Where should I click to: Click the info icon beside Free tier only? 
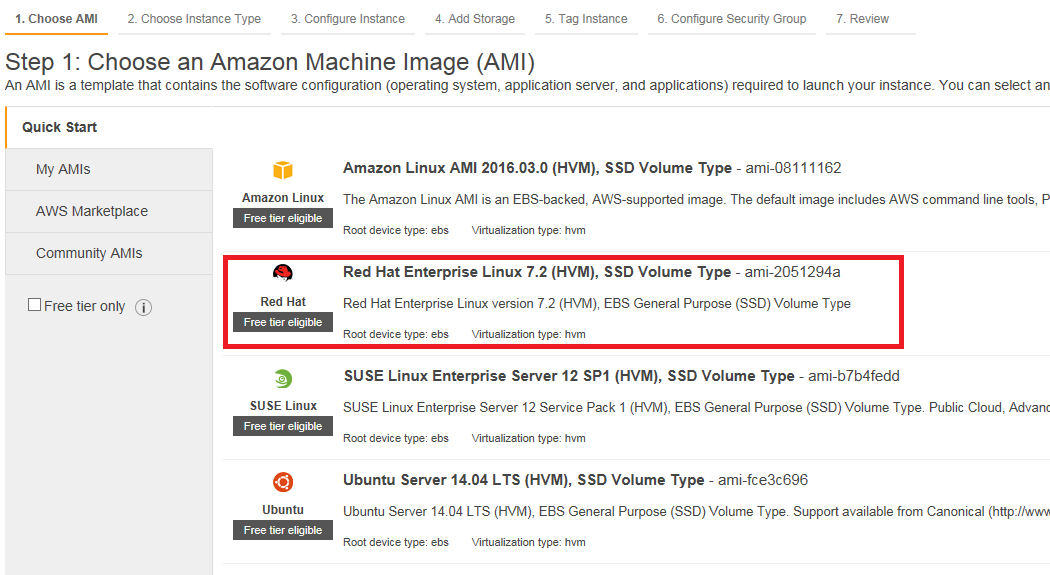point(143,307)
